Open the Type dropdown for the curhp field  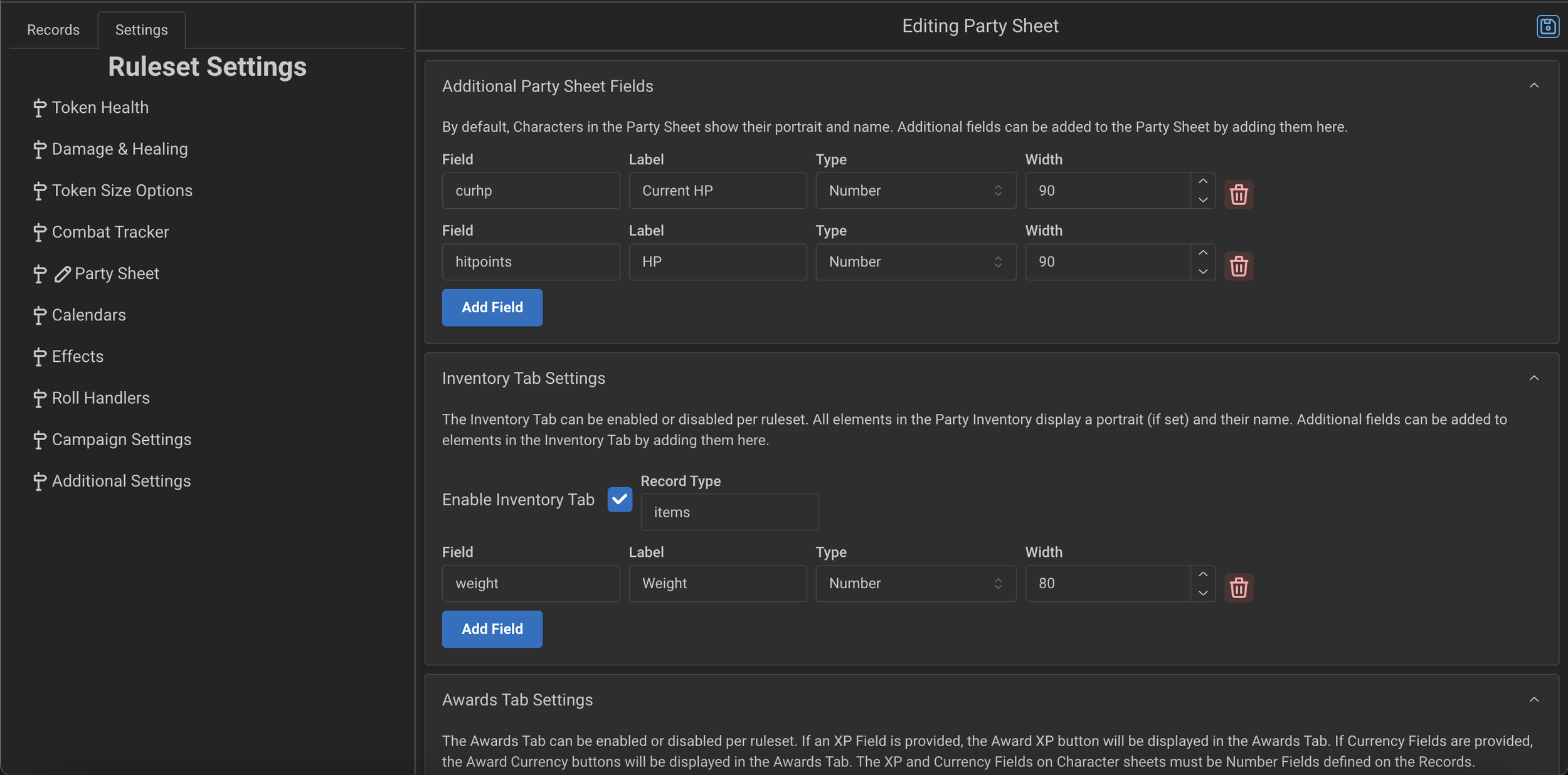pyautogui.click(x=915, y=191)
